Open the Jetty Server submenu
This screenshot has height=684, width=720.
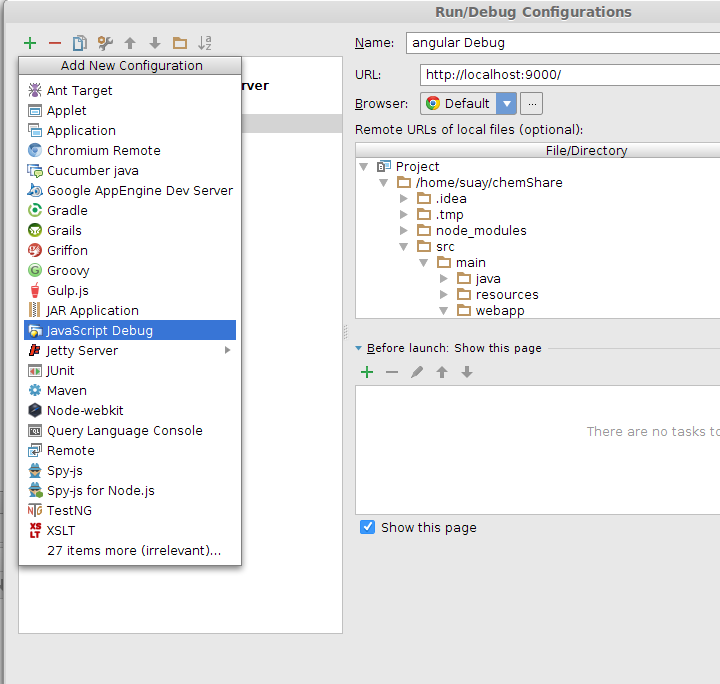click(x=130, y=350)
